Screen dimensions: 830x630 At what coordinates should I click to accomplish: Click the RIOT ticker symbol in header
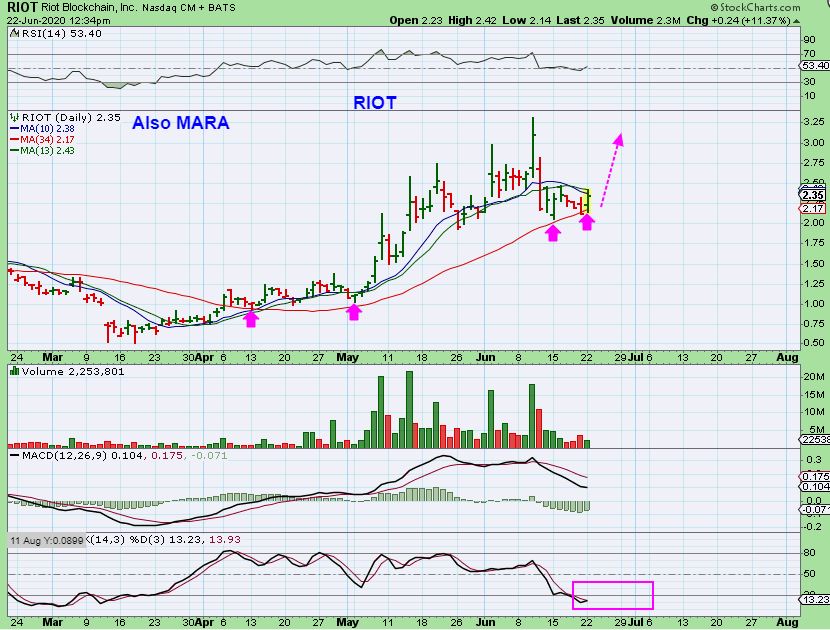pyautogui.click(x=22, y=7)
